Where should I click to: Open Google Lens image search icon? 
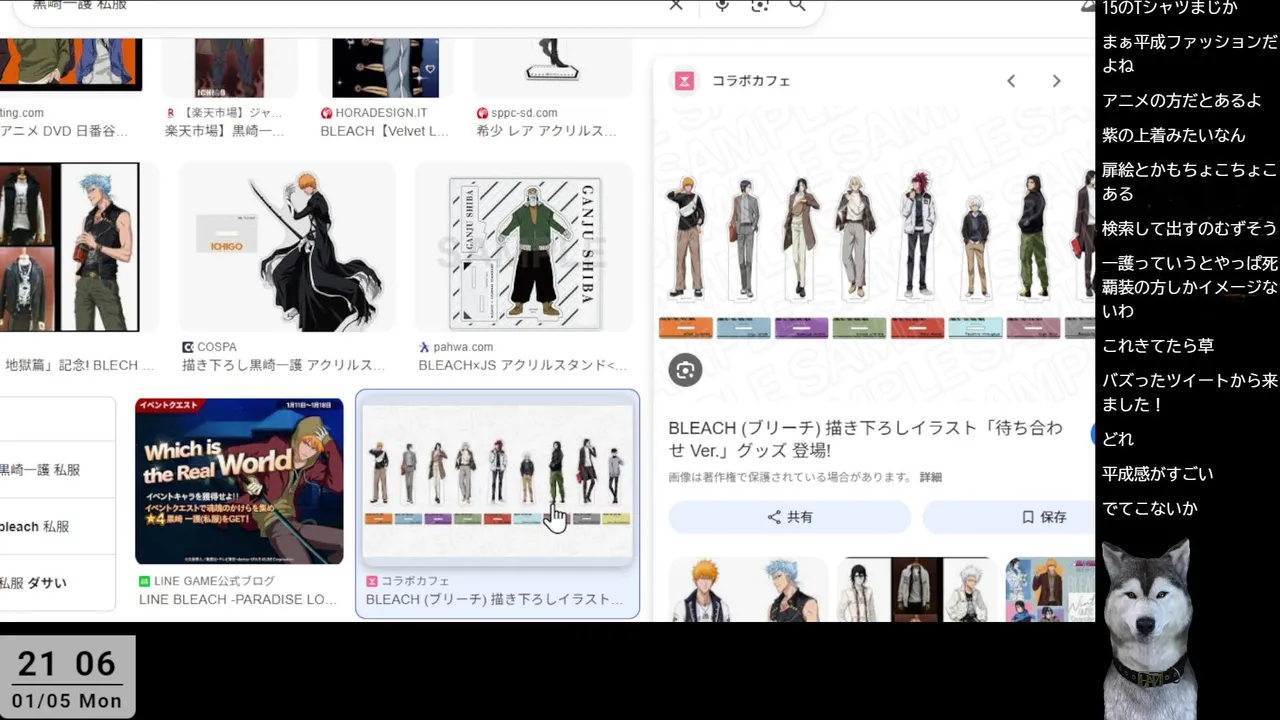click(x=760, y=5)
